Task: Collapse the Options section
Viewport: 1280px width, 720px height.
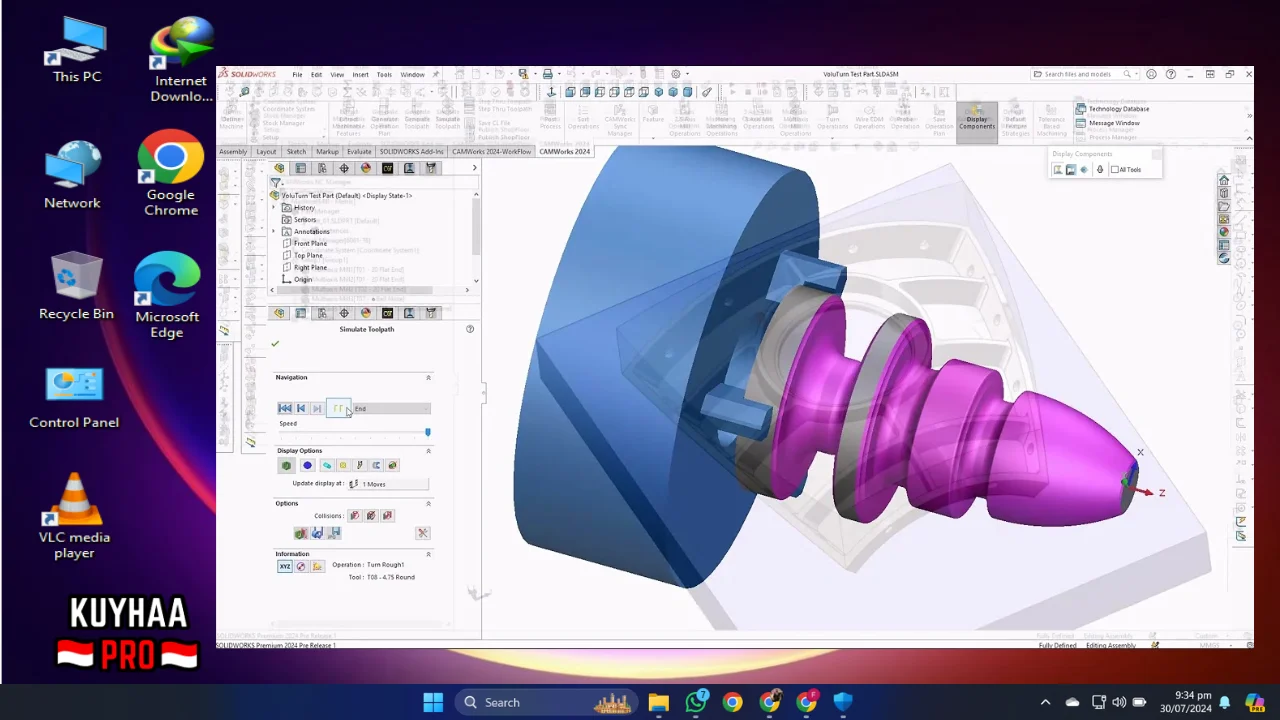Action: click(x=428, y=504)
